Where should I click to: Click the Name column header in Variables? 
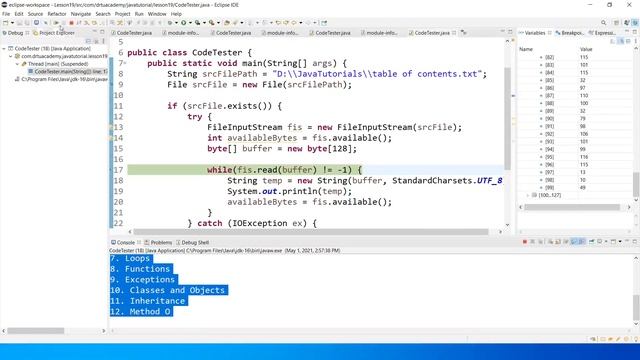(526, 49)
